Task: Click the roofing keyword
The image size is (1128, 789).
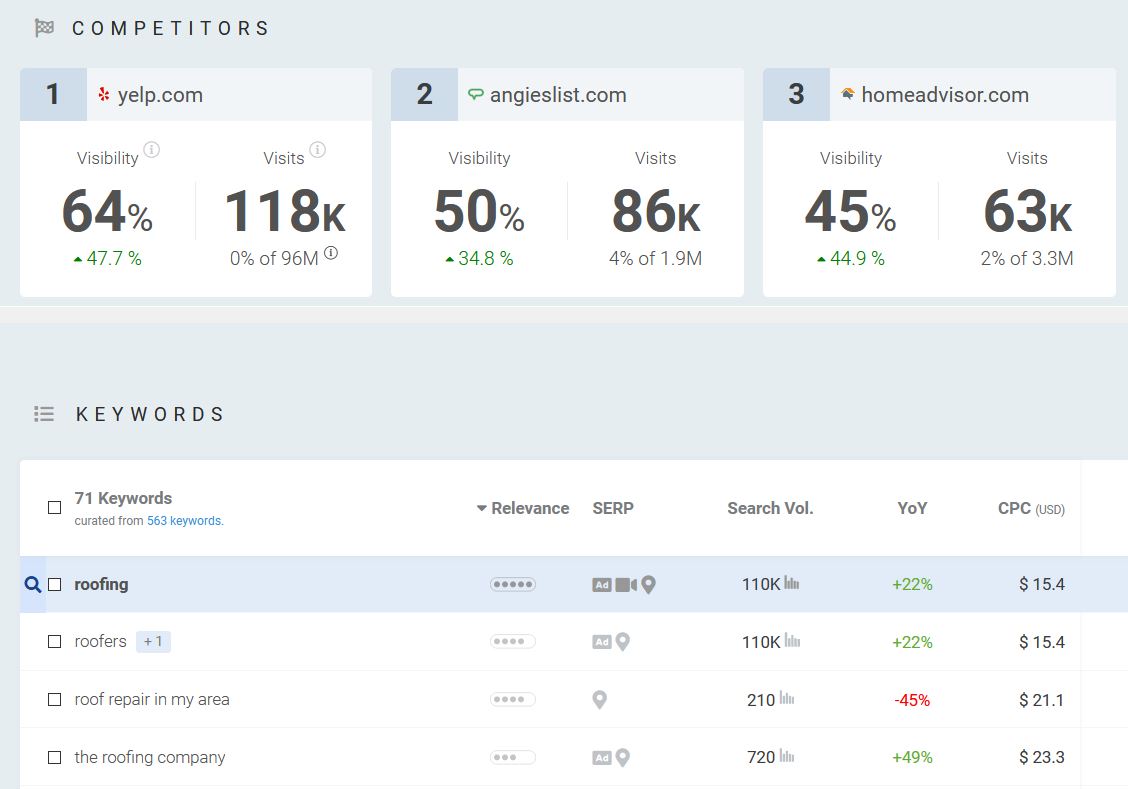Action: (101, 584)
